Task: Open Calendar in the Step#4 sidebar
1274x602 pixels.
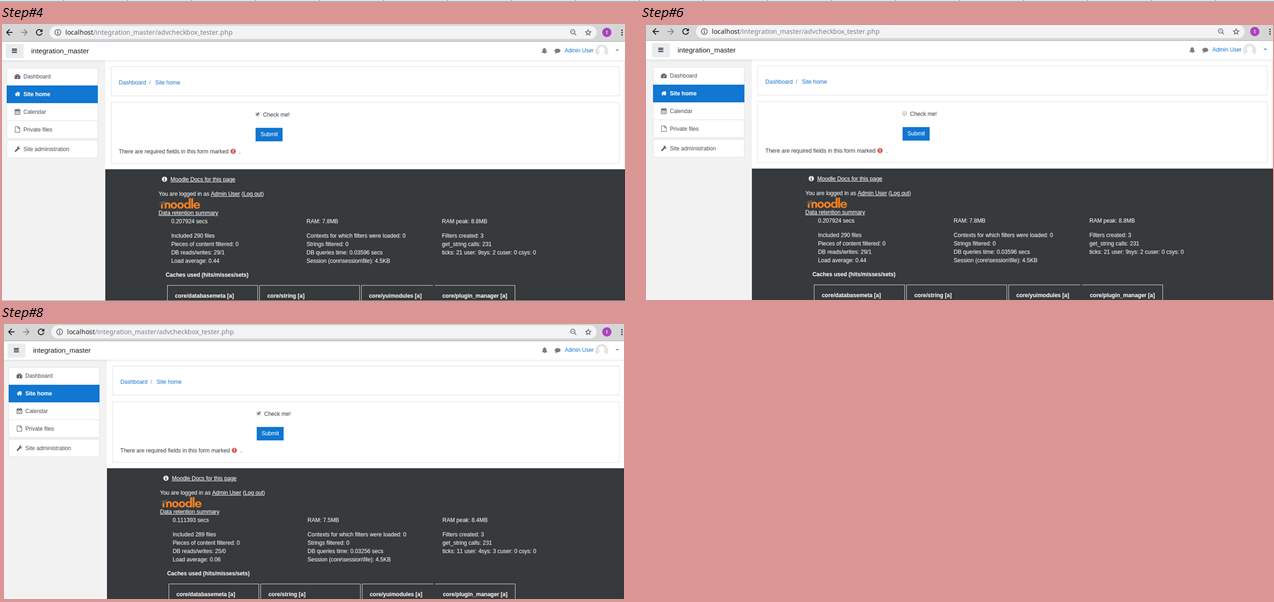Action: point(52,112)
